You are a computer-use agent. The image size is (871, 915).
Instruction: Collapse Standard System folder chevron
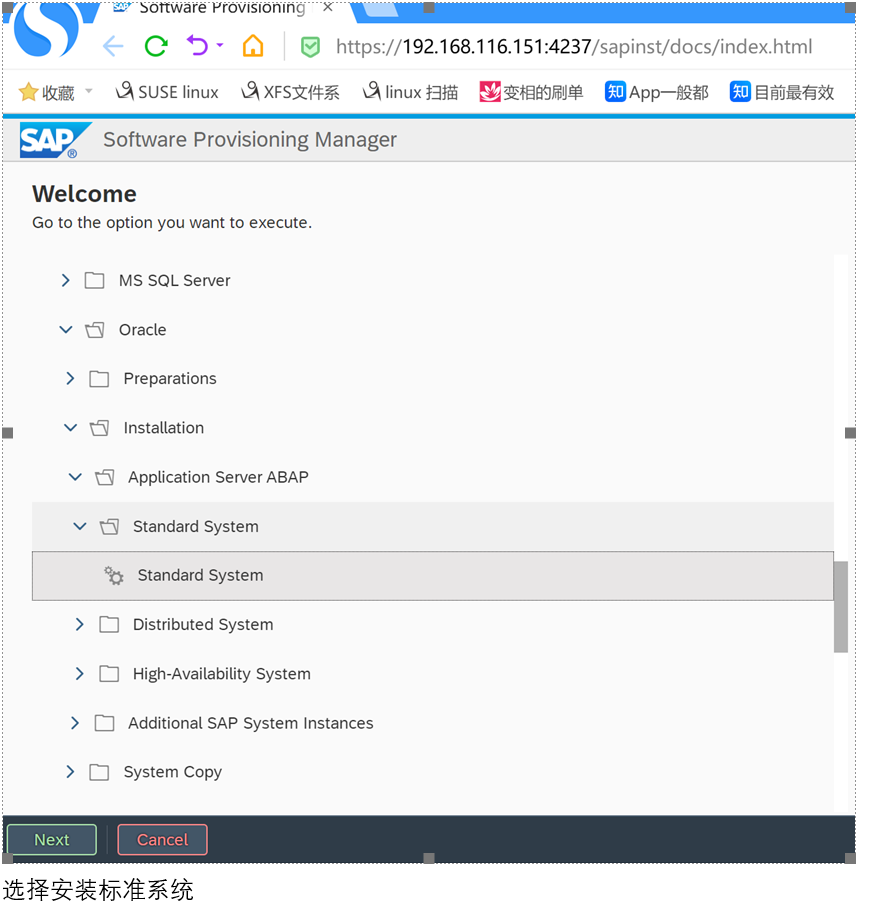[x=80, y=526]
